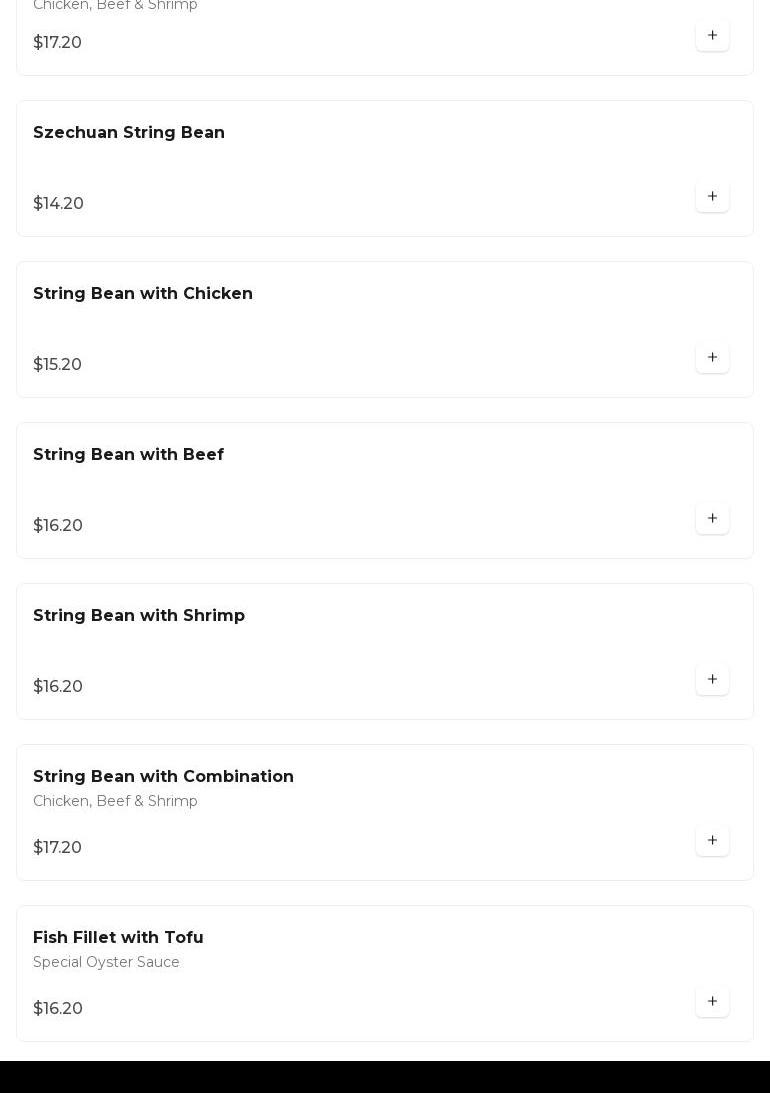Screen dimensions: 770x1093
Task: Click the $14.20 price label
Action: point(58,204)
